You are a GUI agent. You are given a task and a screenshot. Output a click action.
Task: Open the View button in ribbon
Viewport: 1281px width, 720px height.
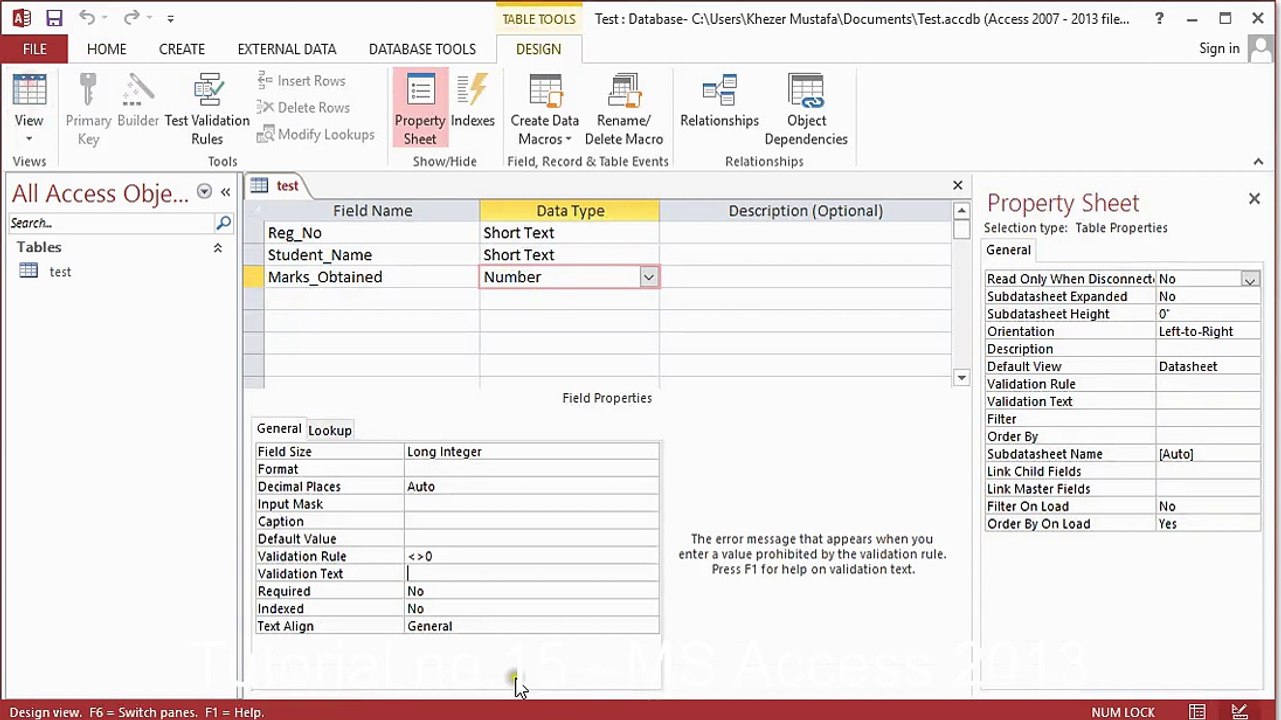[x=29, y=110]
